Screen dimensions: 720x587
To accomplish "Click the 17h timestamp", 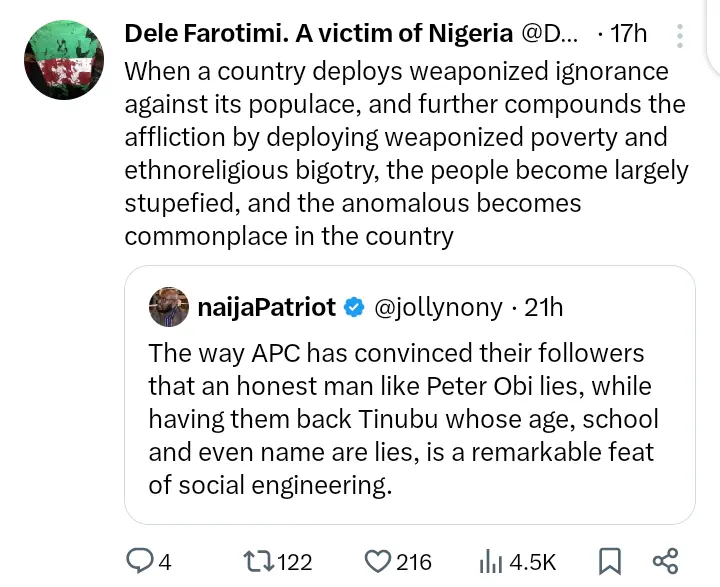I will pyautogui.click(x=628, y=33).
